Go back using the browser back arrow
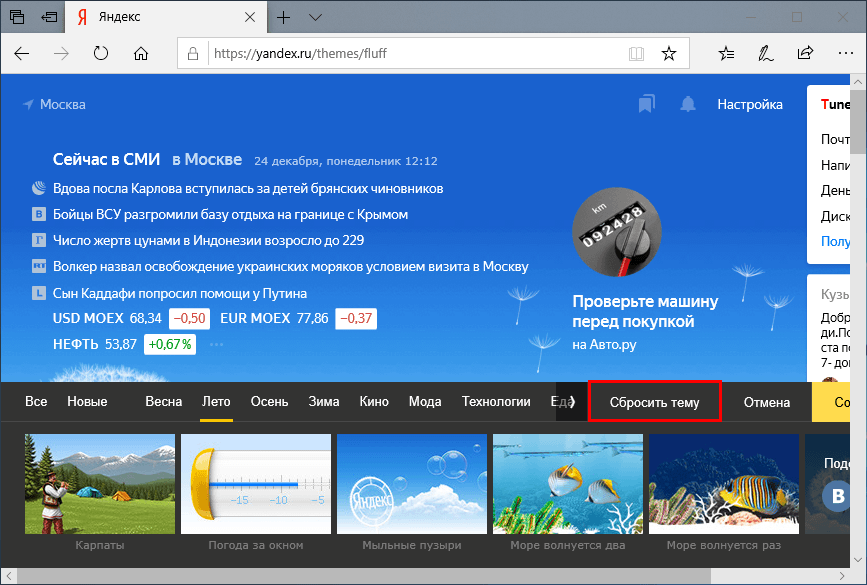The width and height of the screenshot is (867, 585). pyautogui.click(x=22, y=54)
